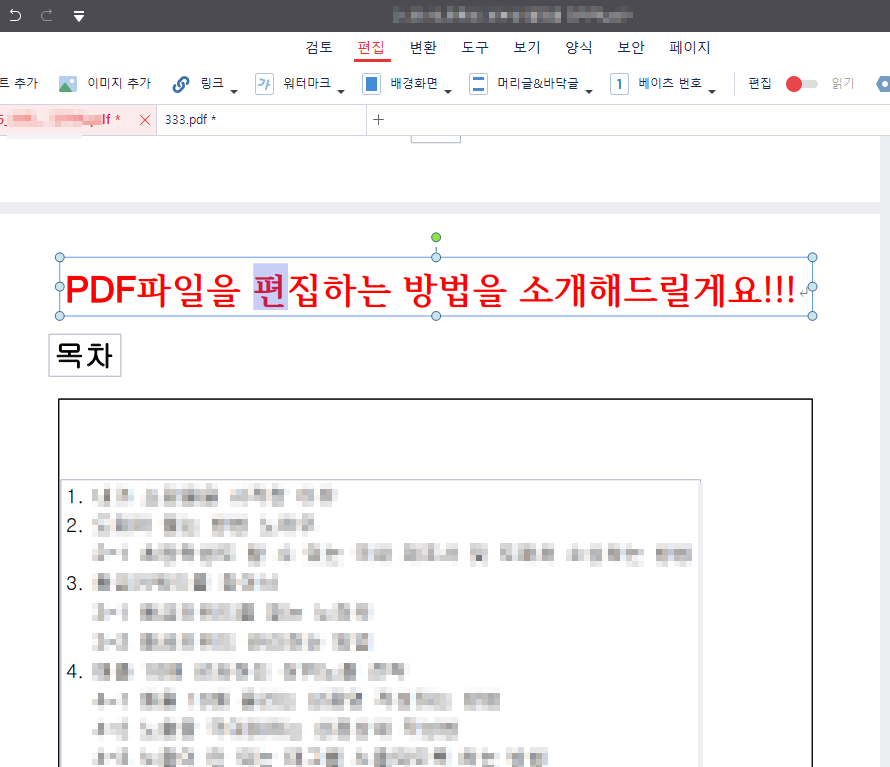
Task: Open the 페이지 menu tab
Action: [689, 47]
